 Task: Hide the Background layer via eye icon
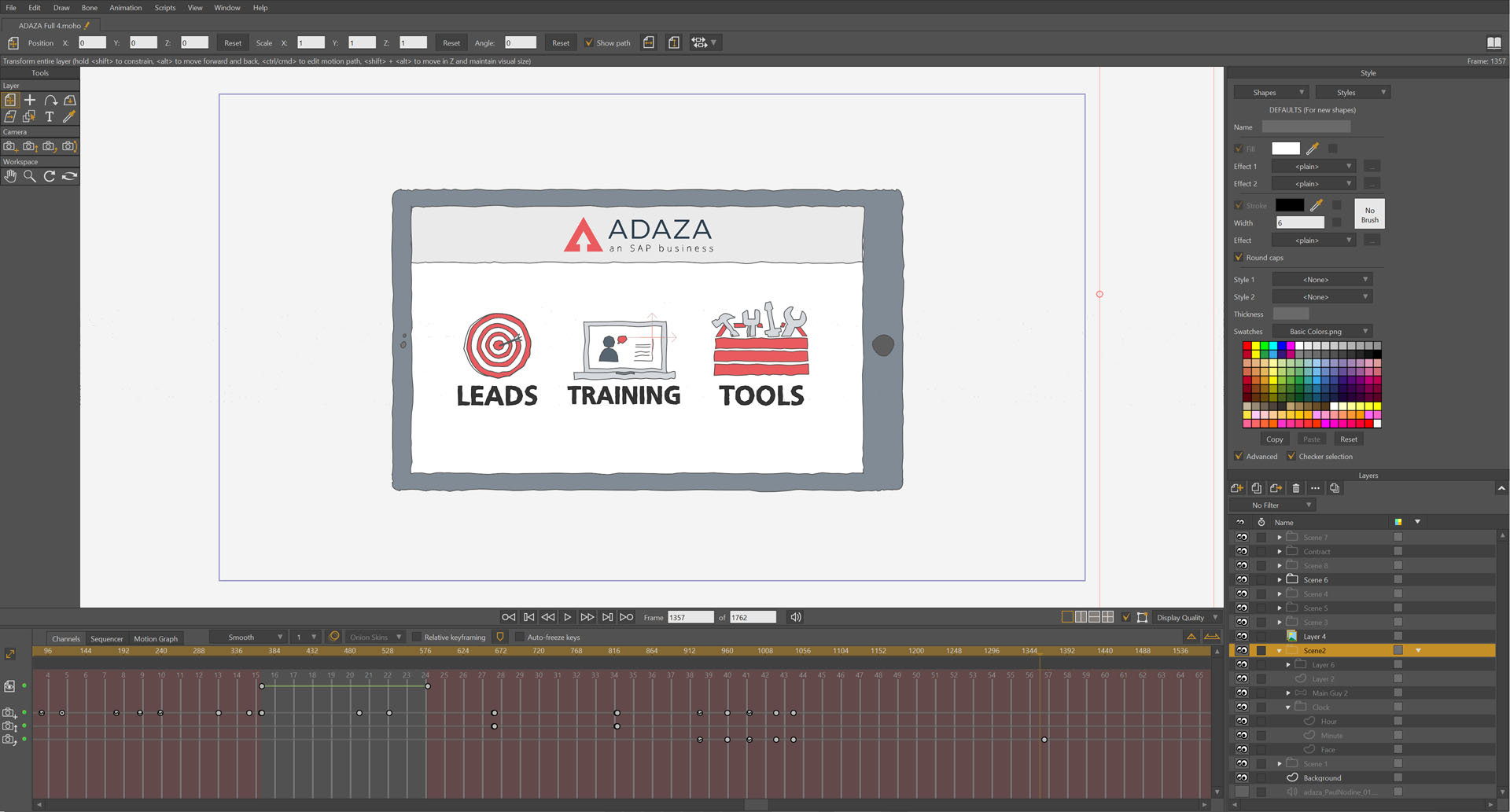coord(1242,777)
